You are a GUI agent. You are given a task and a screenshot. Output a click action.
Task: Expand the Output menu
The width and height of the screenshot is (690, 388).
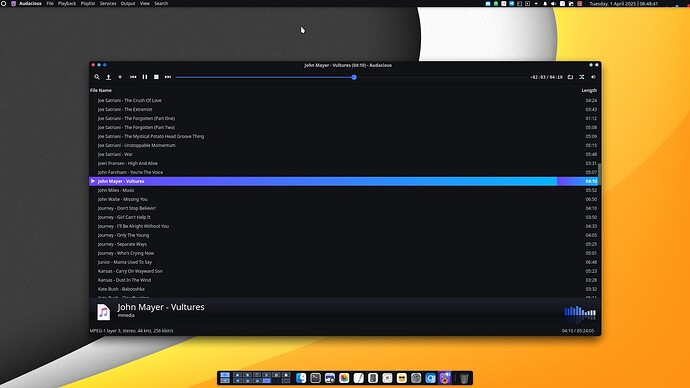(x=128, y=4)
